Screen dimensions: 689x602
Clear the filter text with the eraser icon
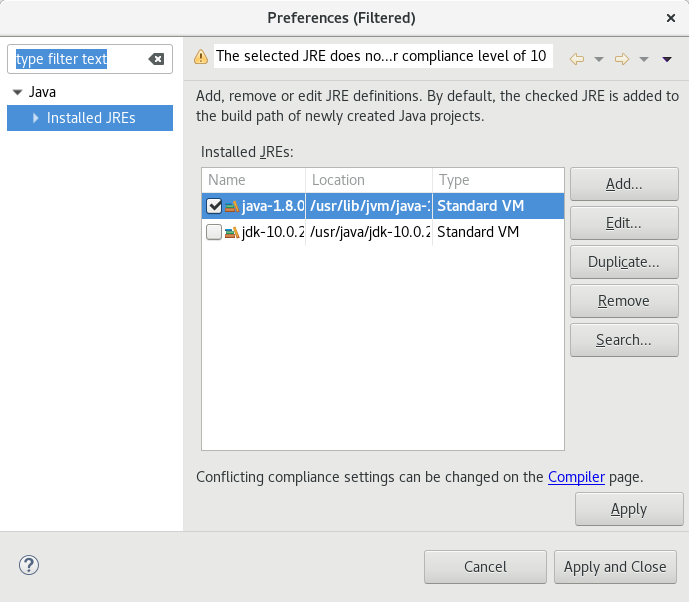pos(156,59)
